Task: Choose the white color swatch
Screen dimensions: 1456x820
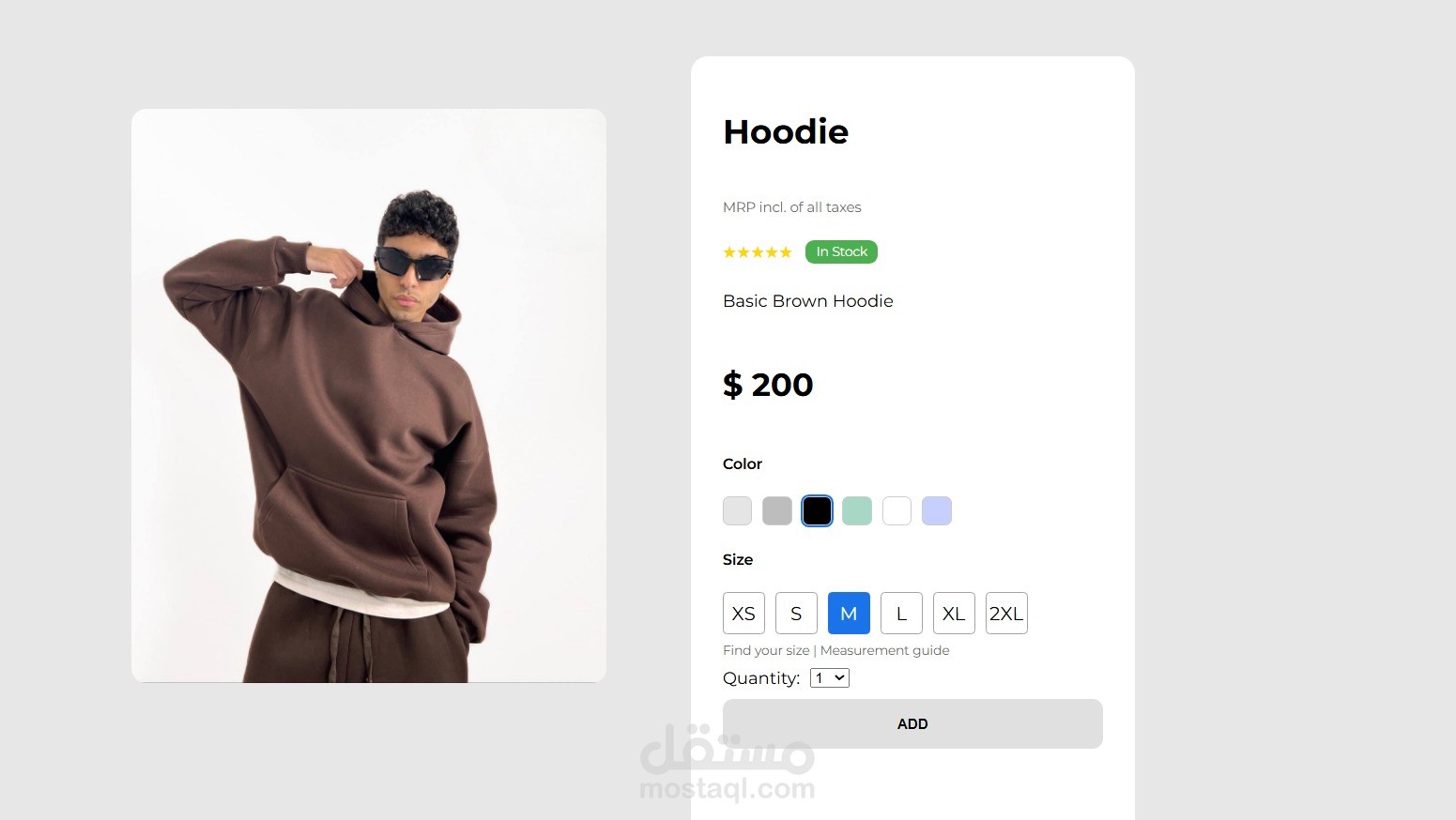Action: pyautogui.click(x=897, y=511)
